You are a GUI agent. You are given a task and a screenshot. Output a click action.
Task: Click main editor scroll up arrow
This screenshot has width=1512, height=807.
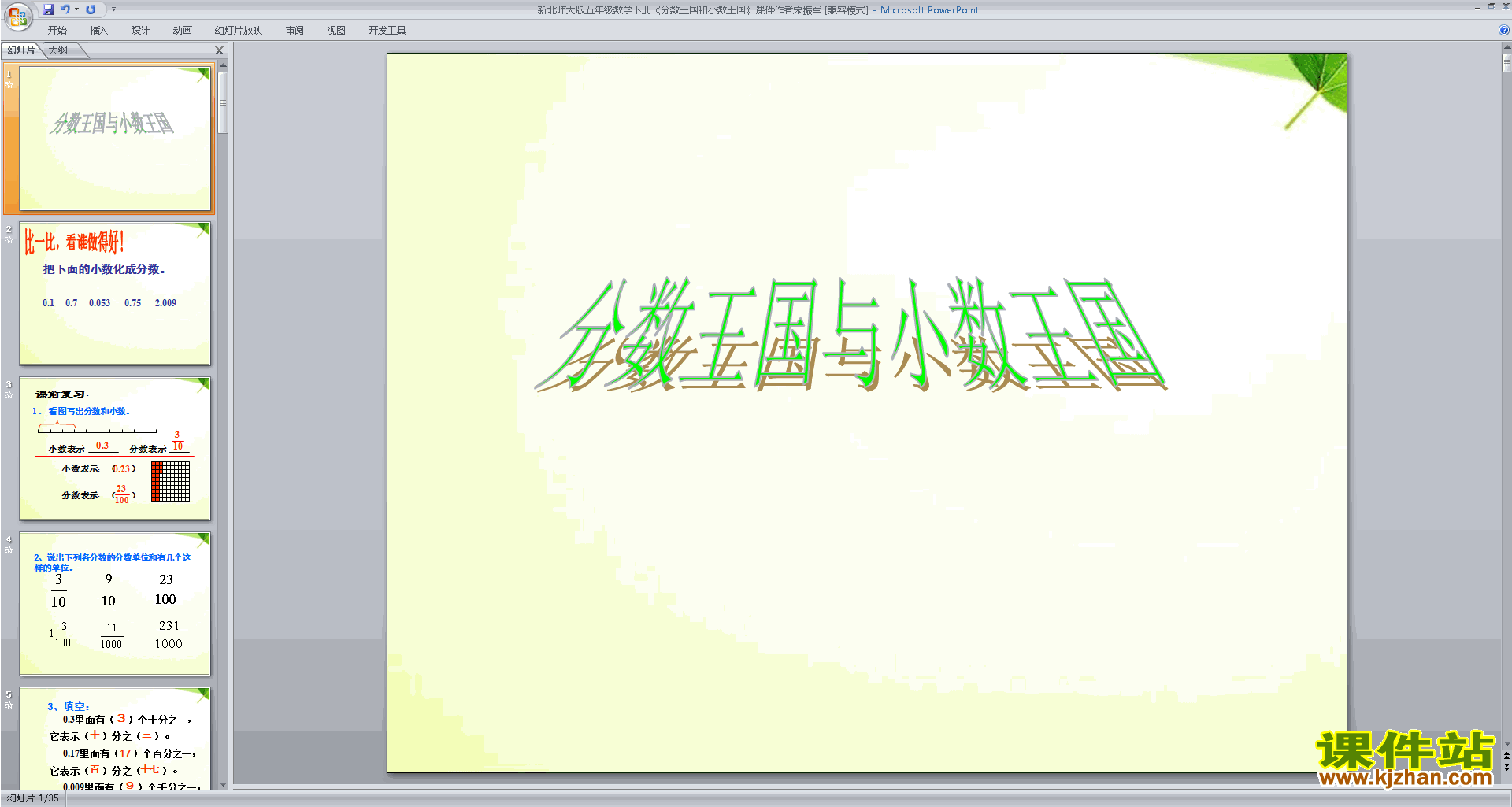(1506, 47)
